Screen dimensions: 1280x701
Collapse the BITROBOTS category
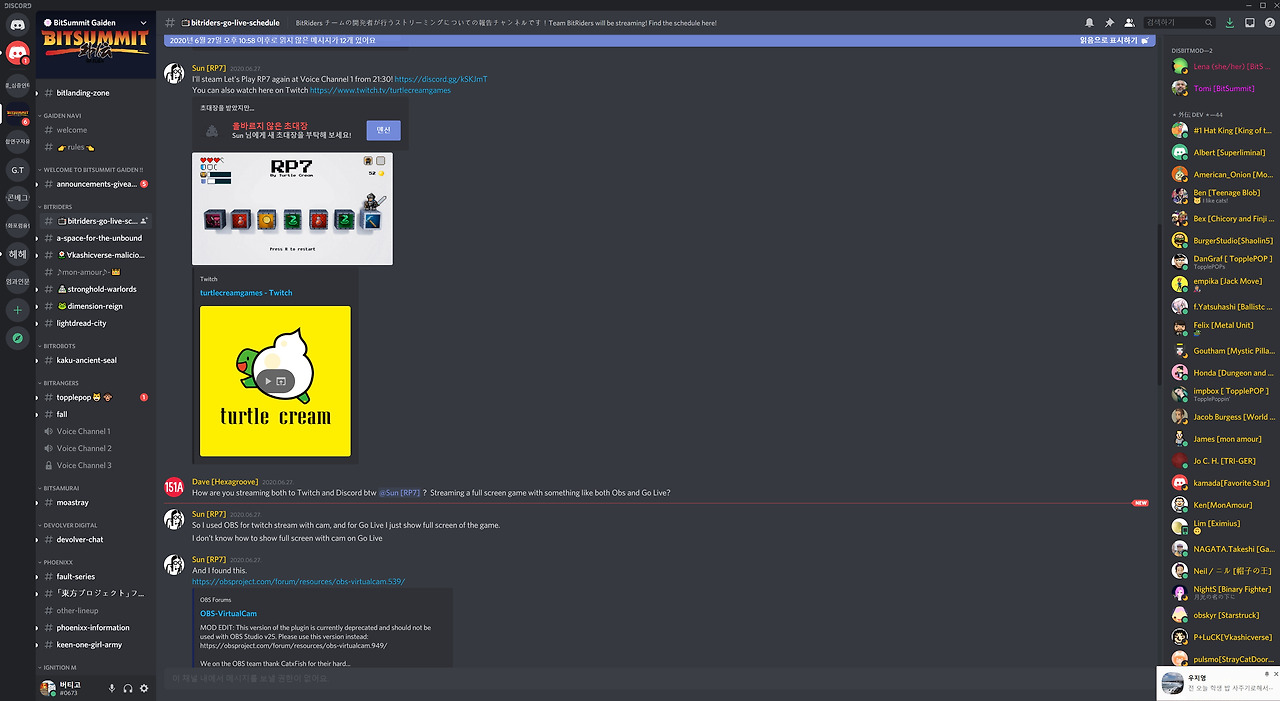click(58, 345)
